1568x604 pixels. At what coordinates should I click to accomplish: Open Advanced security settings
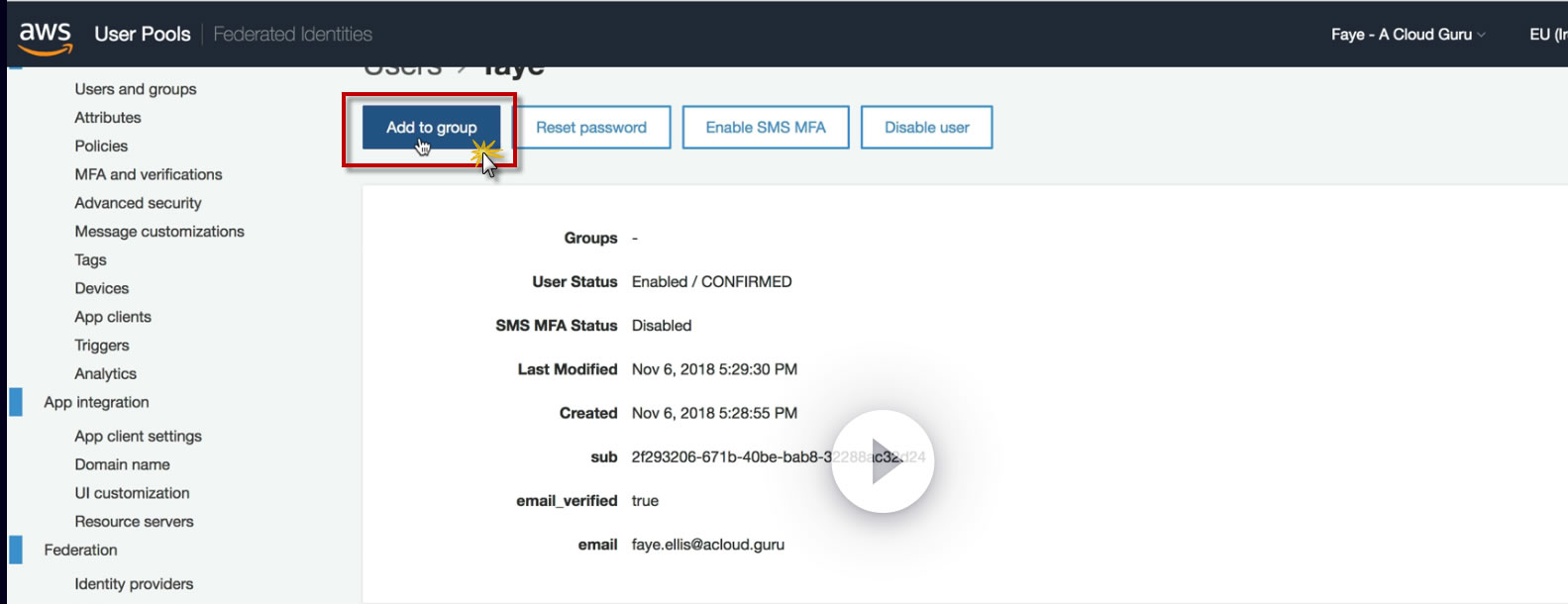[x=138, y=203]
